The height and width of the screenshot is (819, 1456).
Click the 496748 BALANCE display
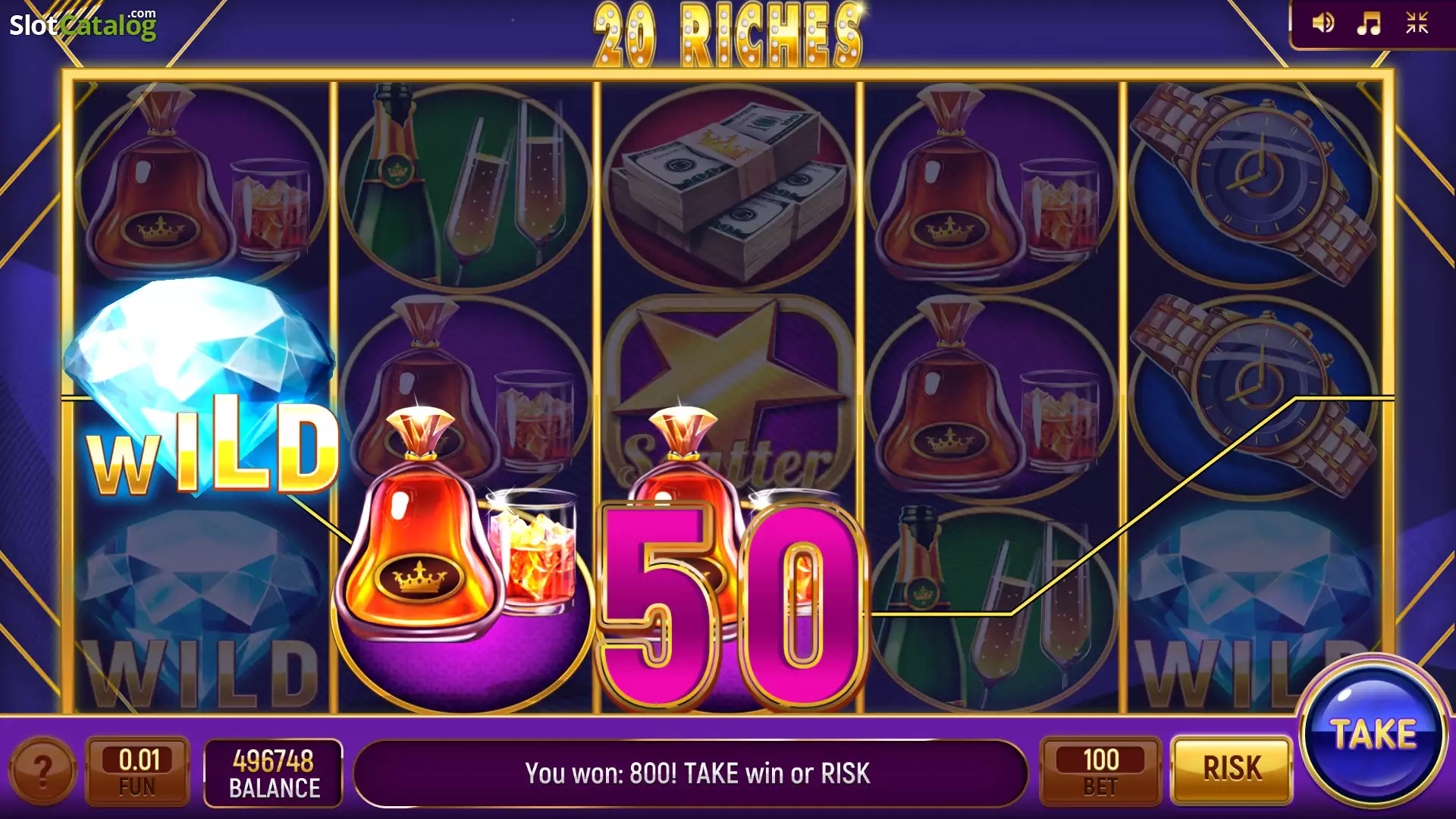(274, 773)
